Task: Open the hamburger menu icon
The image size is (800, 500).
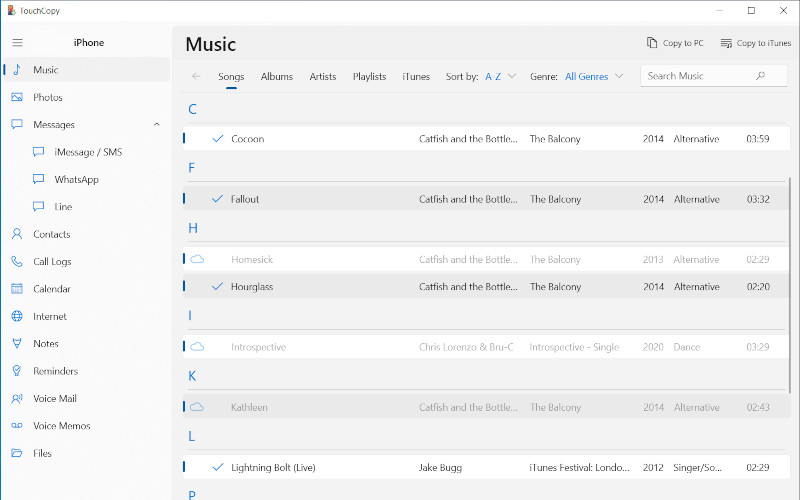Action: 17,43
